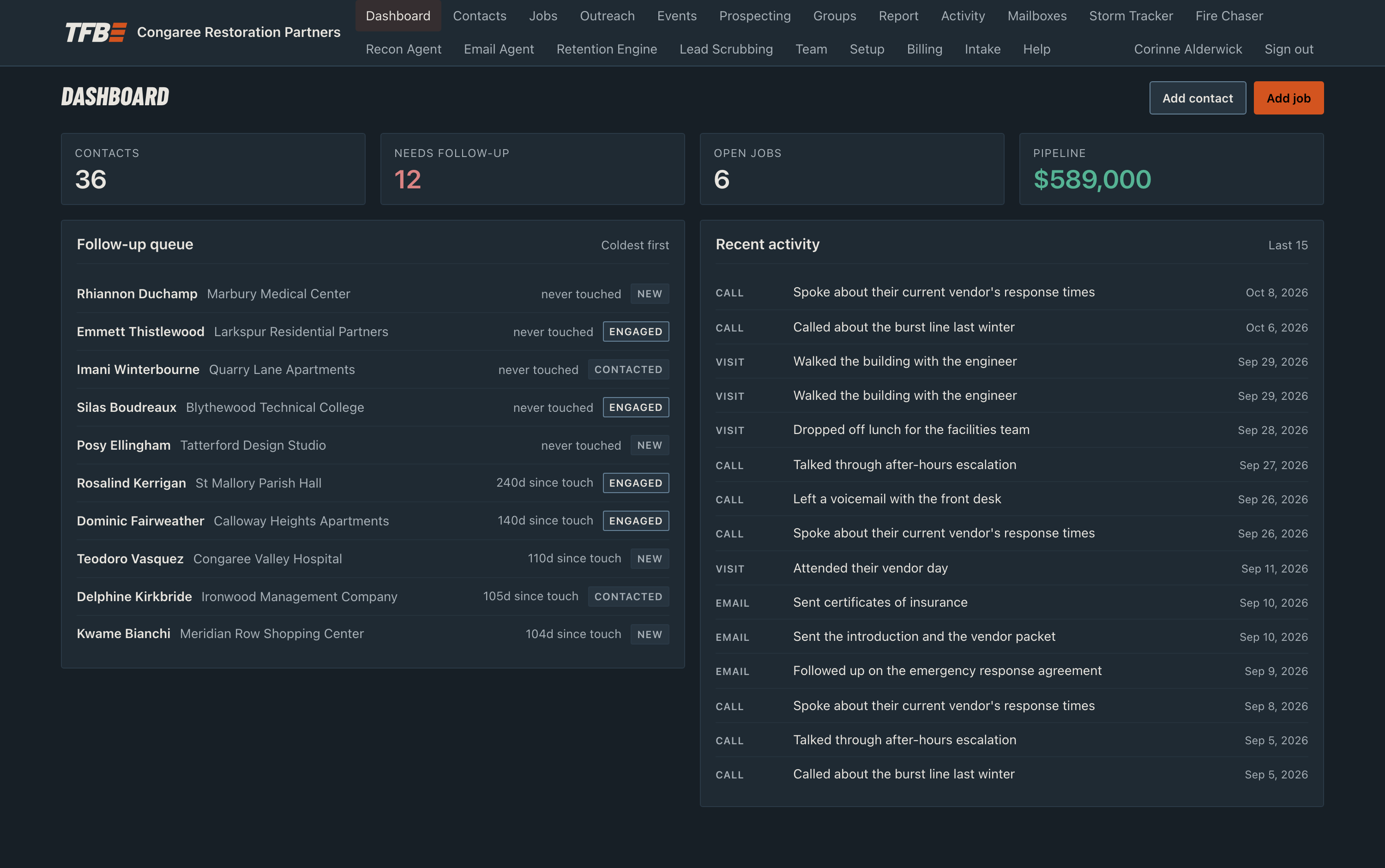Open 'Left a voicemail with the front desk'
This screenshot has height=868, width=1385.
pos(1012,500)
